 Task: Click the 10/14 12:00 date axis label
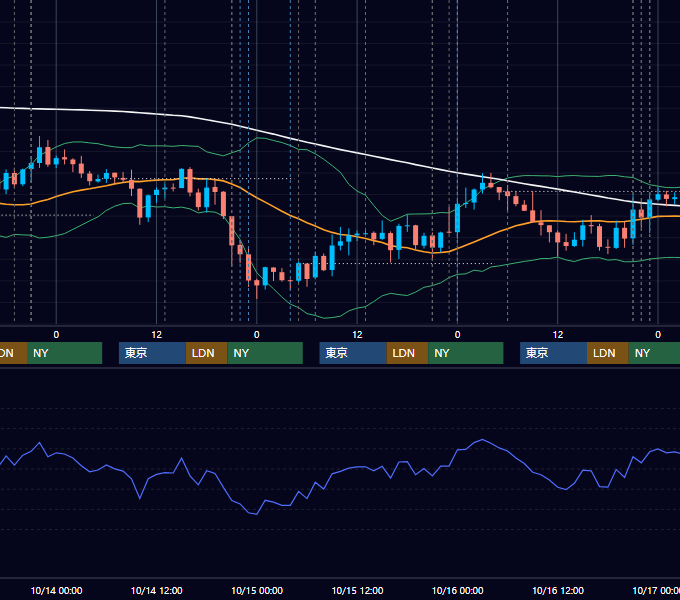[x=157, y=590]
